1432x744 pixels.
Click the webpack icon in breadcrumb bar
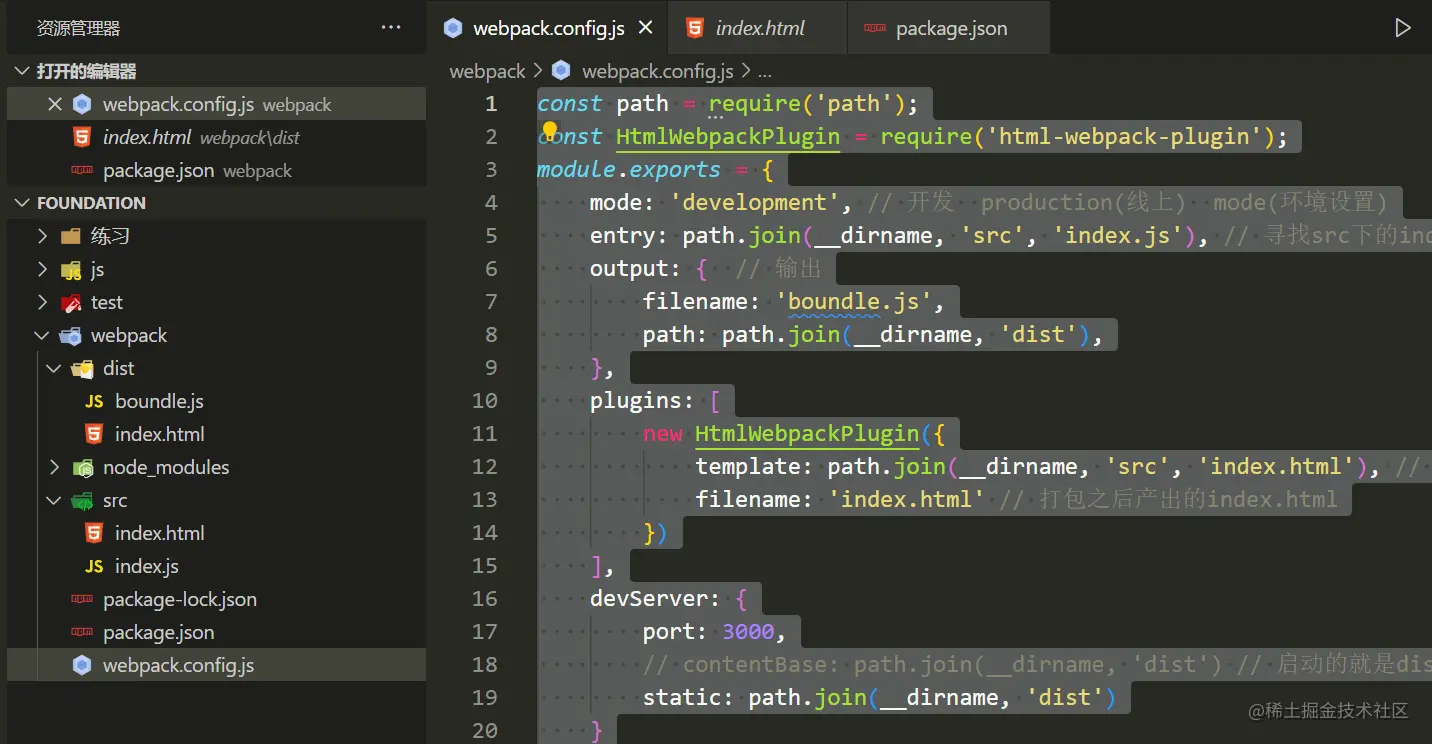tap(561, 71)
